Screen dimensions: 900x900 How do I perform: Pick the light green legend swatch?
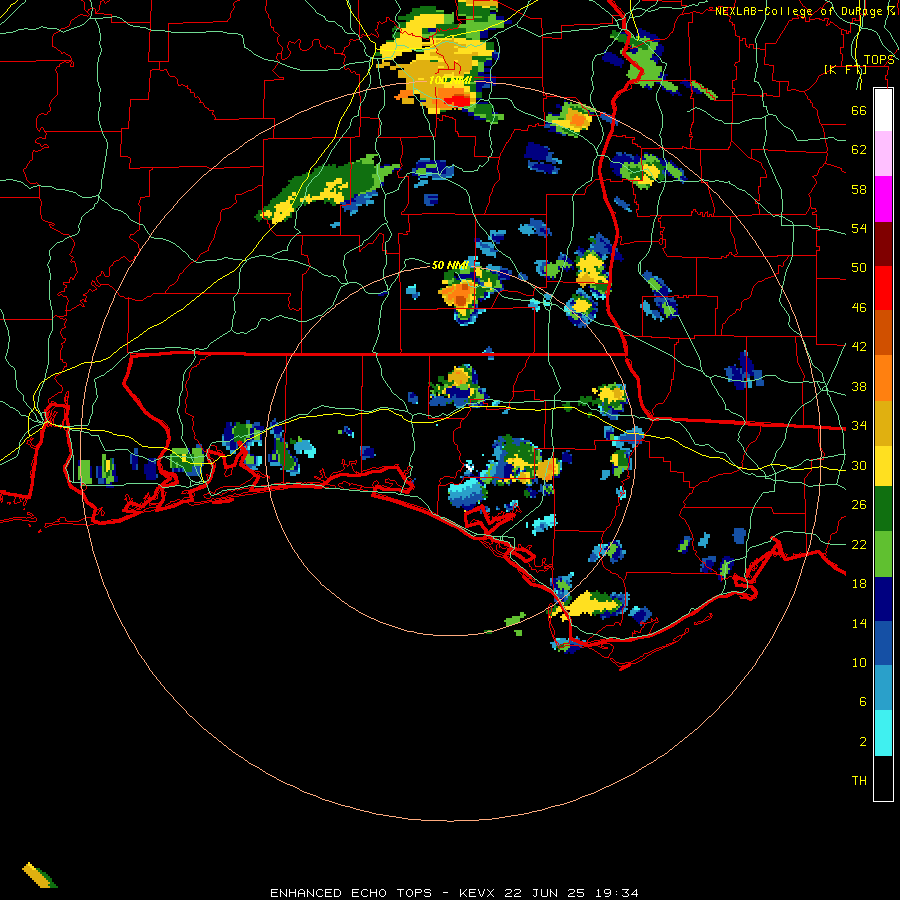click(883, 554)
